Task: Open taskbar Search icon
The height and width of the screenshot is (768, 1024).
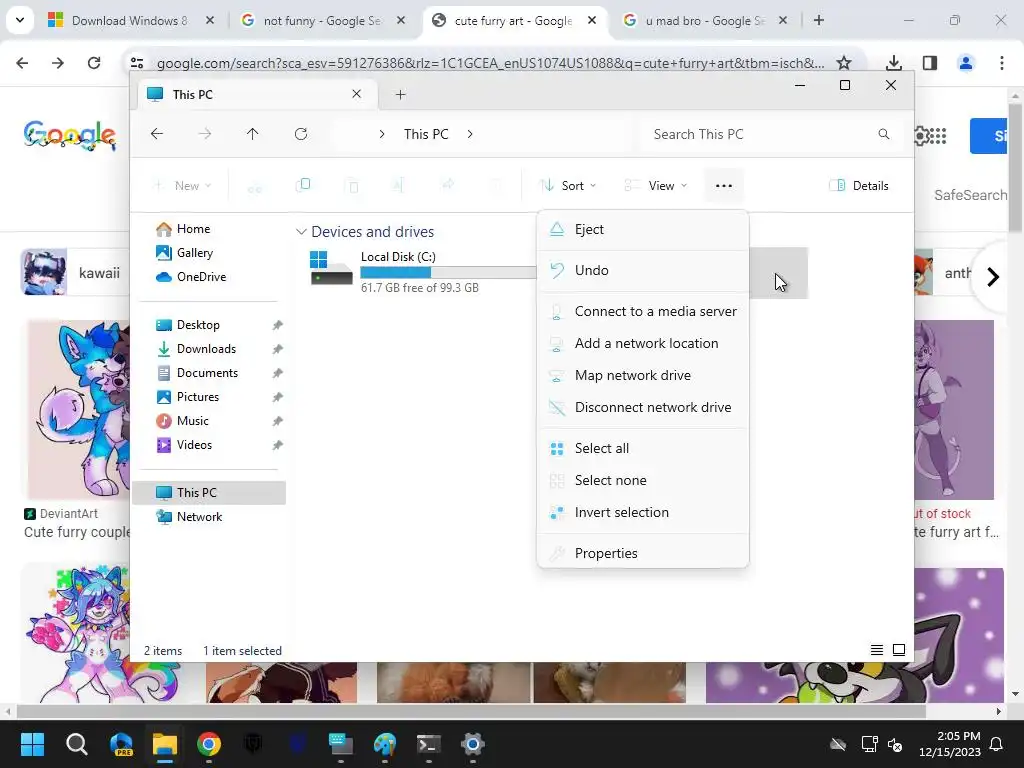Action: tap(76, 744)
